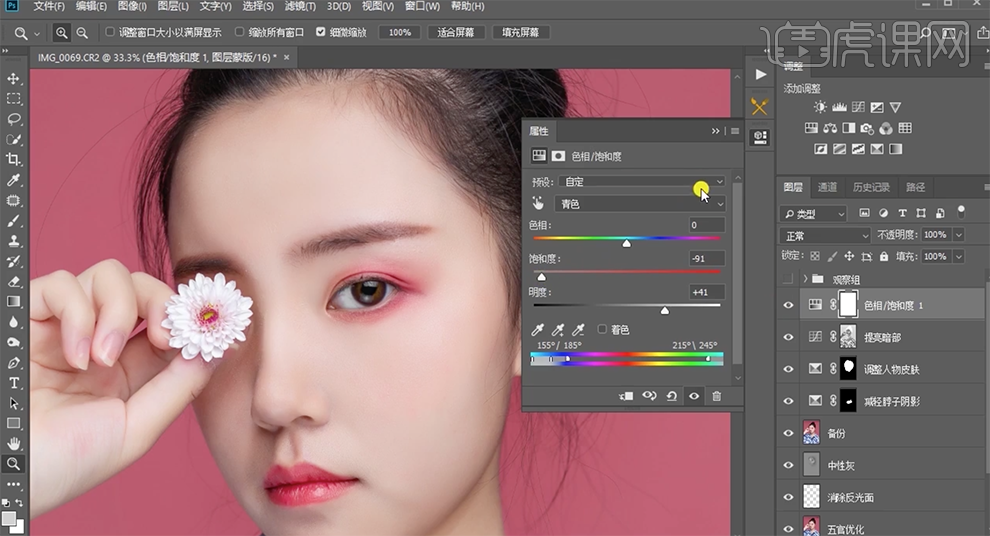
Task: Hide the 备份 layer
Action: point(788,433)
